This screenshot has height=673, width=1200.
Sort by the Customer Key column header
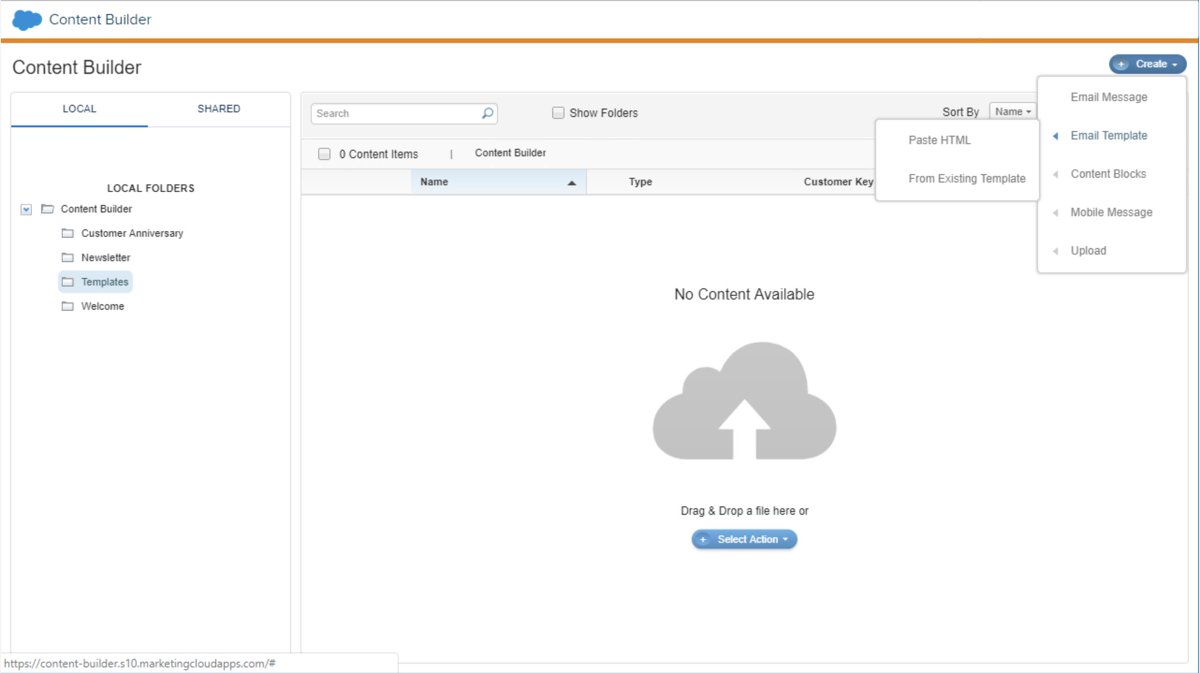pyautogui.click(x=838, y=182)
